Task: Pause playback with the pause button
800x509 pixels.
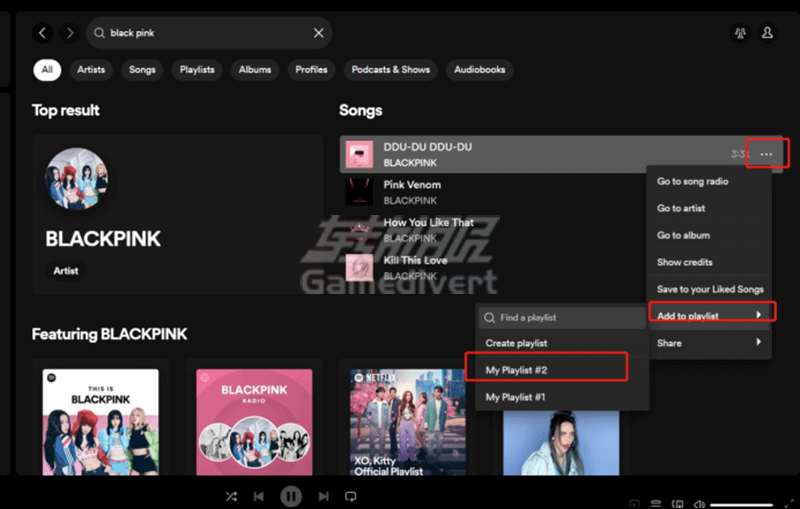Action: pyautogui.click(x=291, y=496)
